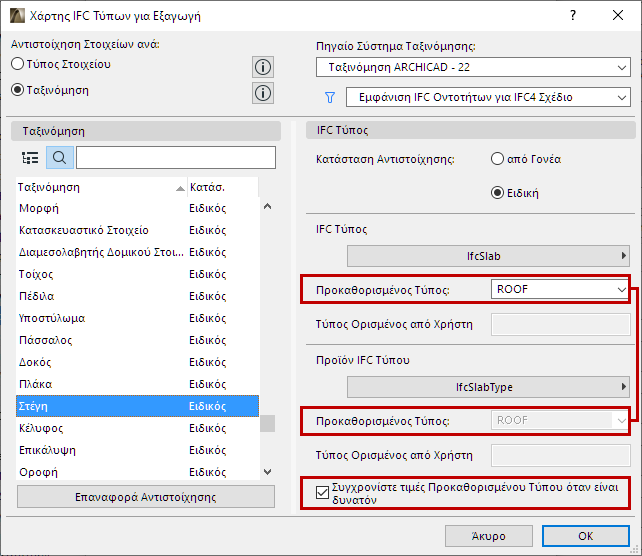The height and width of the screenshot is (556, 642).
Task: Select the Επικάλυψη row
Action: [x=137, y=450]
